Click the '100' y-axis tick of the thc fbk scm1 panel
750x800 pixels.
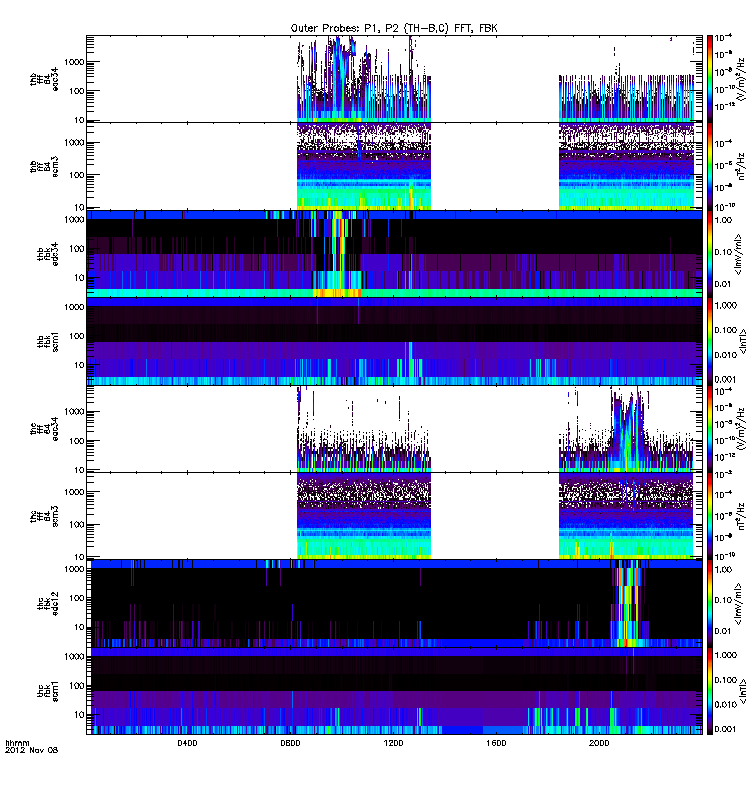coord(77,685)
